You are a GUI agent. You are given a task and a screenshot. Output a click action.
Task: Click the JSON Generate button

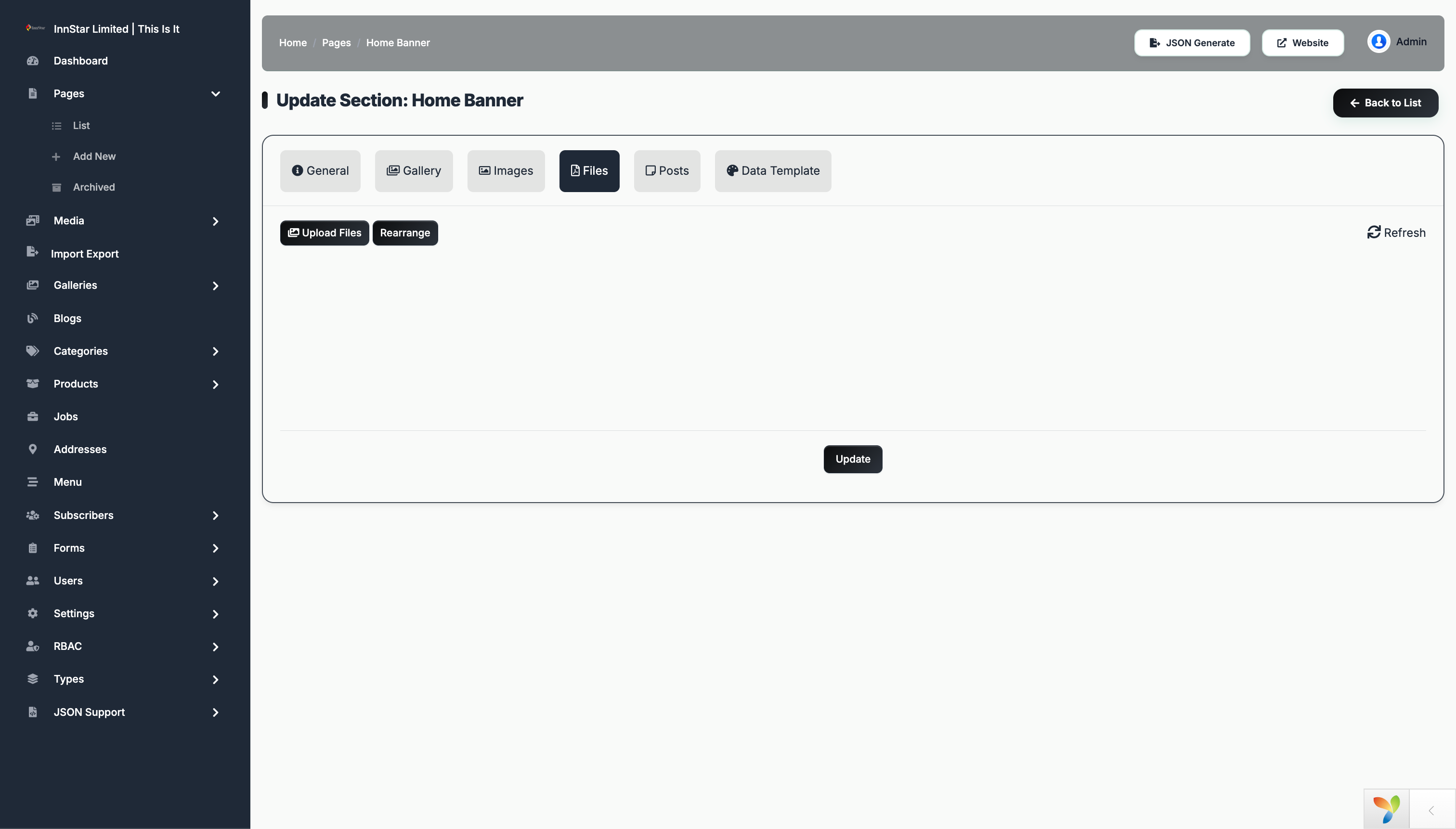click(1192, 43)
